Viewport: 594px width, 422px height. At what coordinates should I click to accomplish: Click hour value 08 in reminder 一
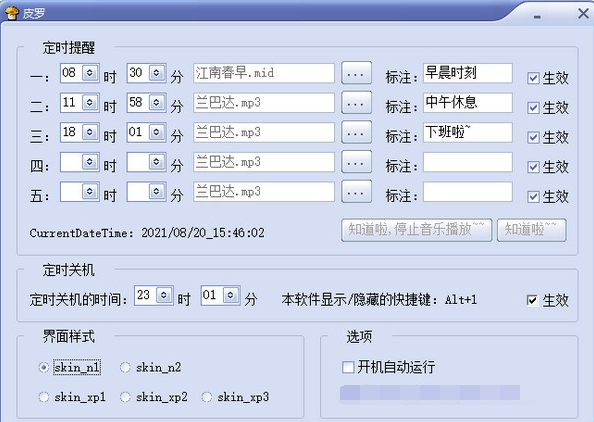coord(69,72)
